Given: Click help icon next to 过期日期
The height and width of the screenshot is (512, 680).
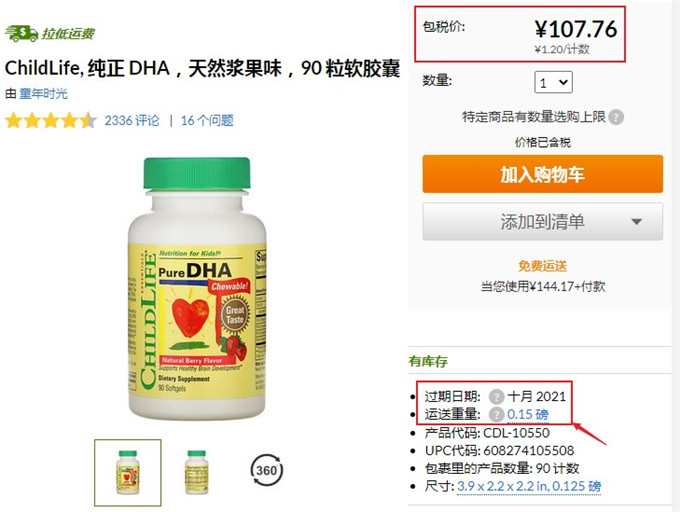Looking at the screenshot, I should pyautogui.click(x=496, y=396).
